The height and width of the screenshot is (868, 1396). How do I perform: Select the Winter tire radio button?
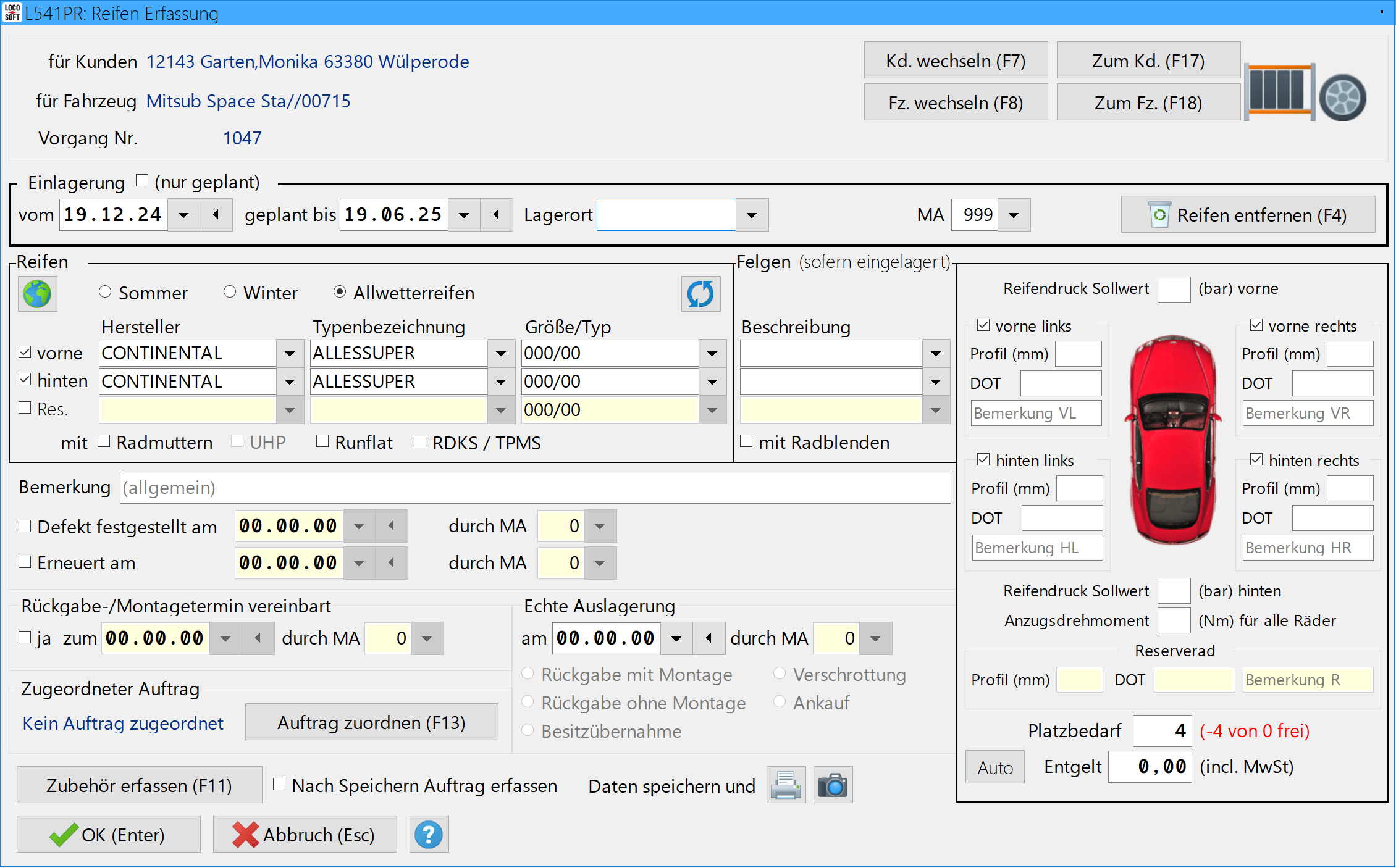point(230,292)
